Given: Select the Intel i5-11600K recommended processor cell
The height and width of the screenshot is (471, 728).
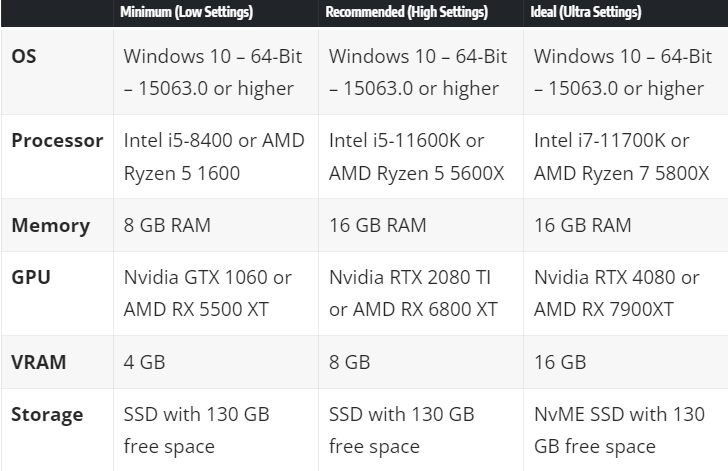Looking at the screenshot, I should [416, 156].
